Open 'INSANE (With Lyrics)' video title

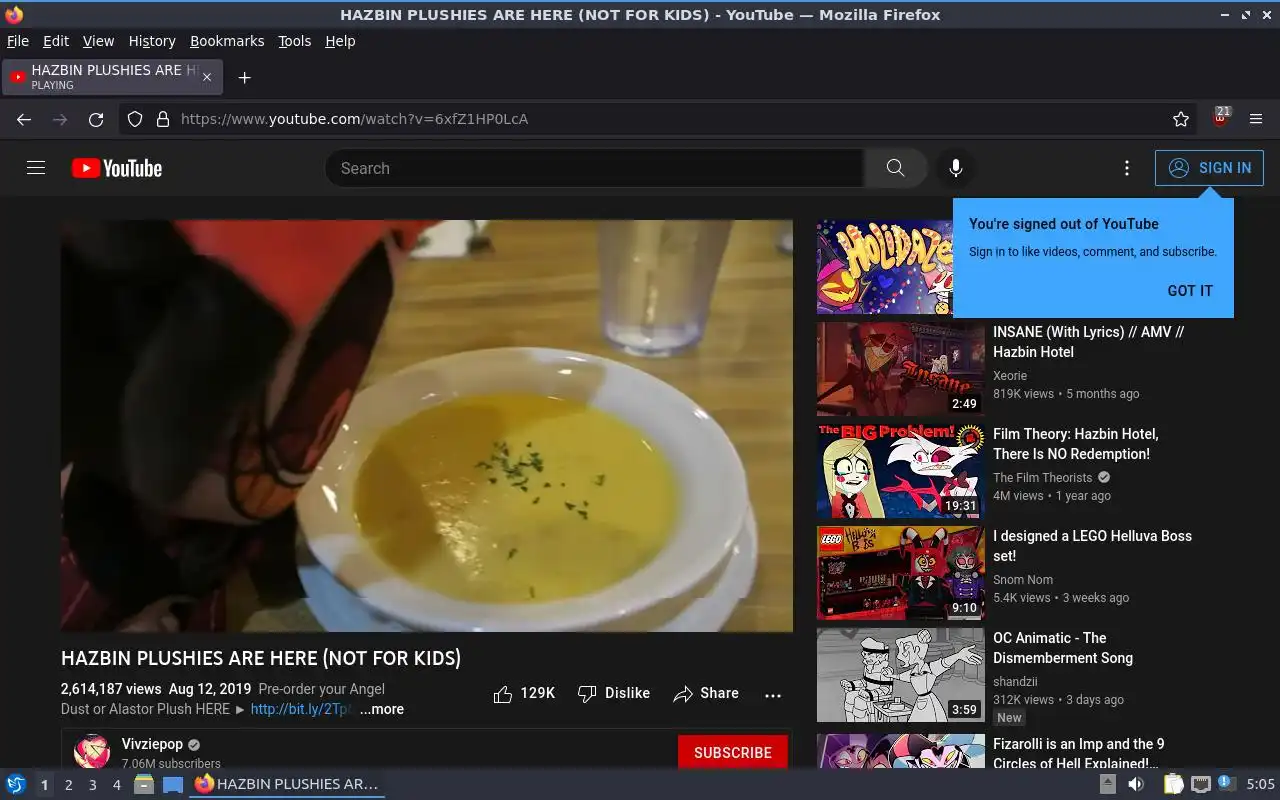tap(1089, 342)
